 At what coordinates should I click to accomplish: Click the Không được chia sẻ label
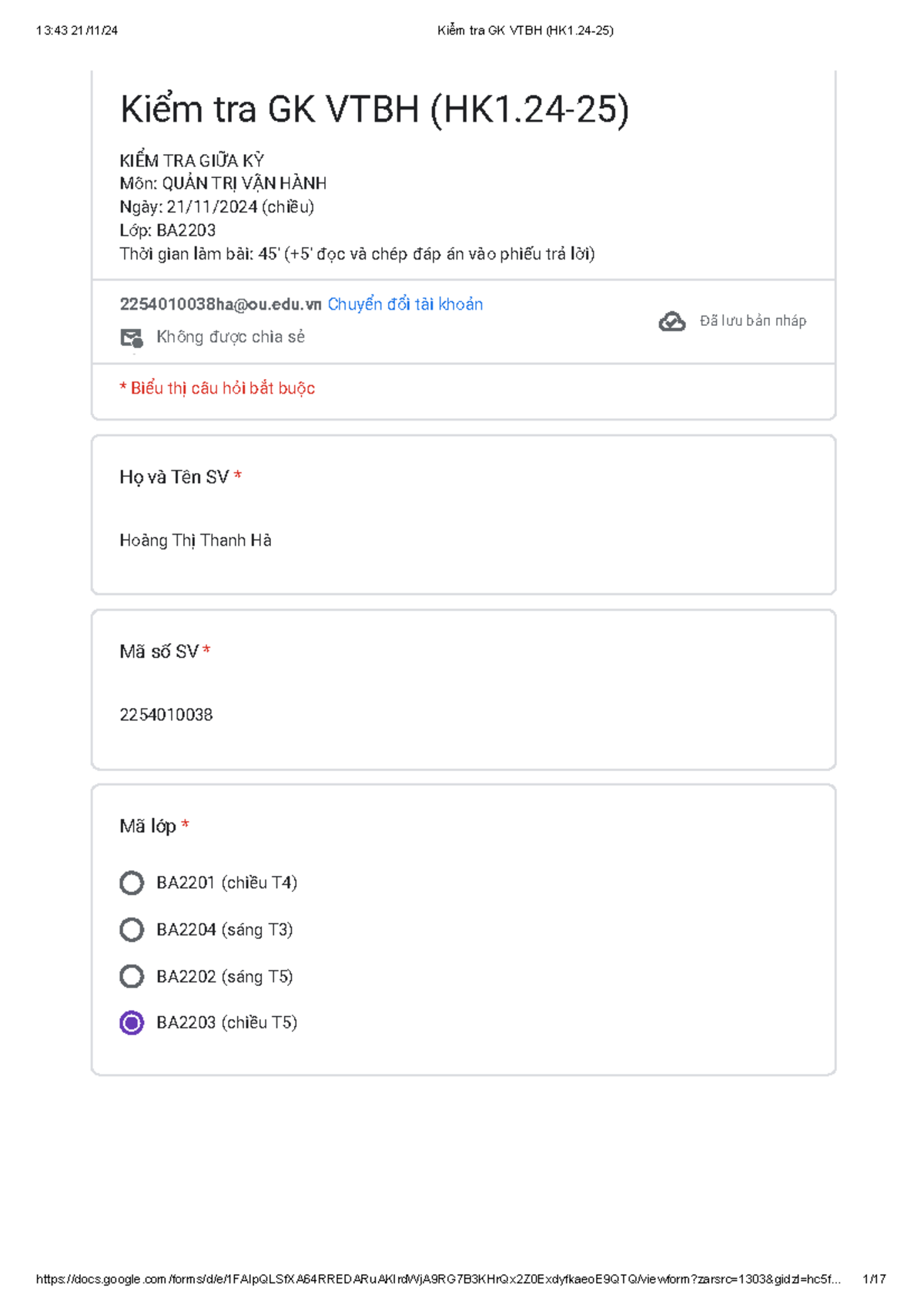[x=231, y=337]
